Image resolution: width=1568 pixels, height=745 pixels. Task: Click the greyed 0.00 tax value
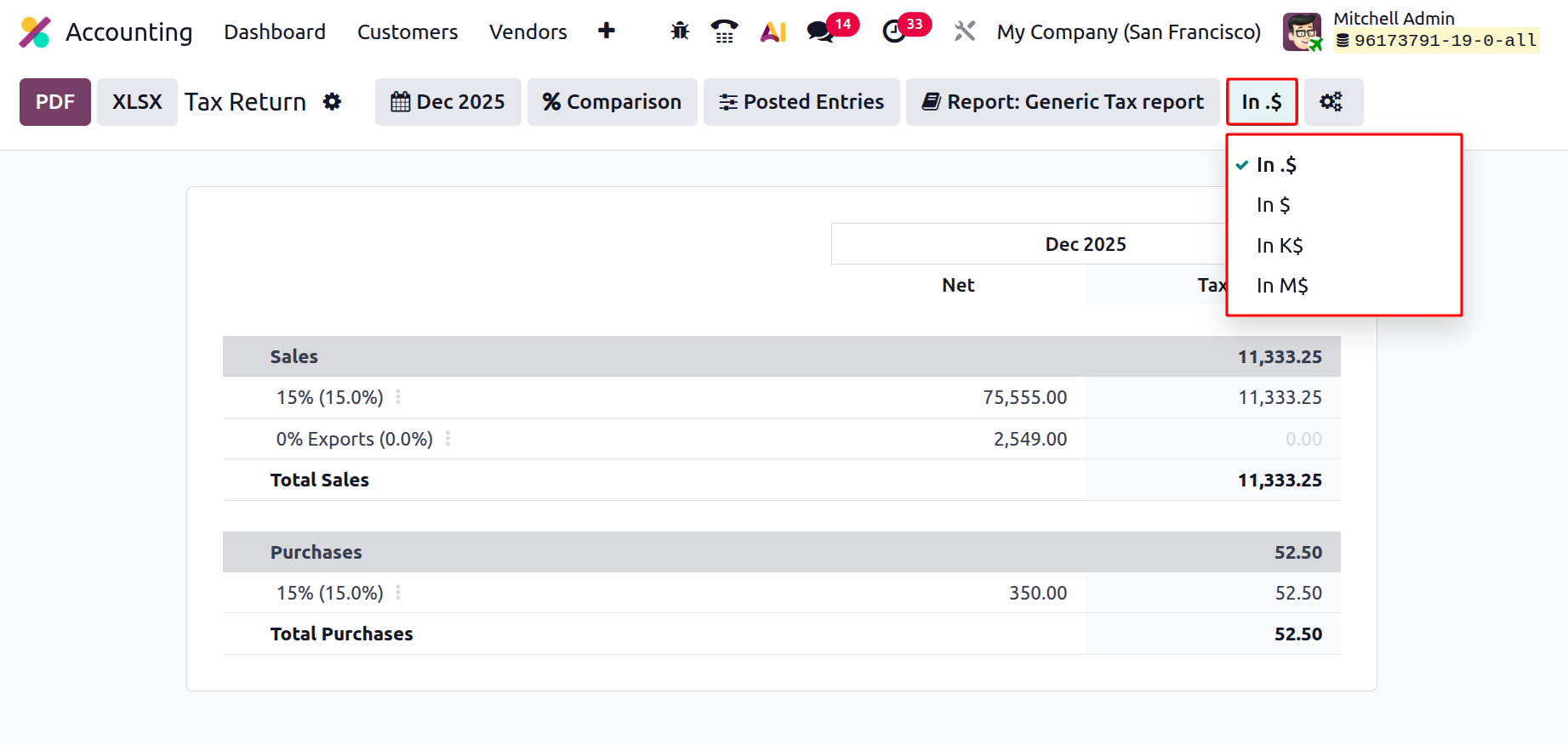tap(1303, 439)
